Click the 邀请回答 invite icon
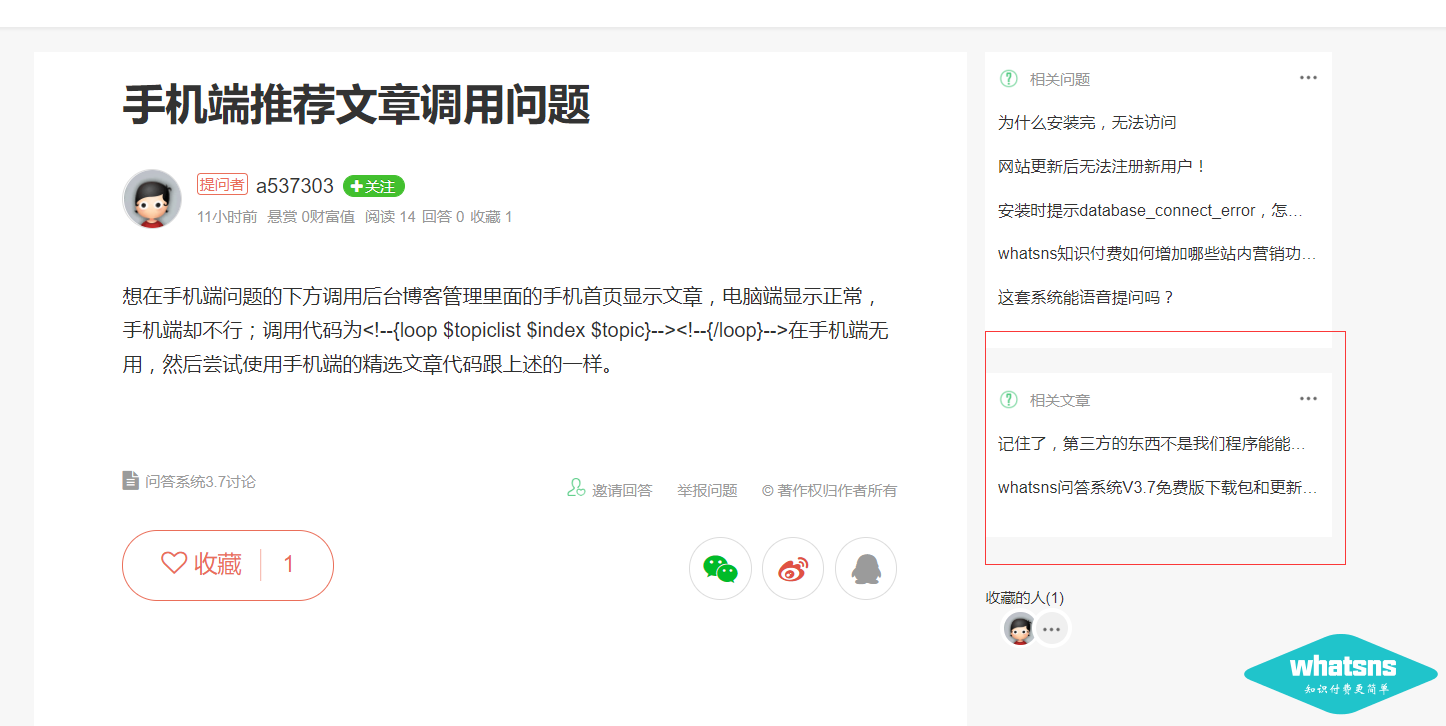 pyautogui.click(x=576, y=488)
